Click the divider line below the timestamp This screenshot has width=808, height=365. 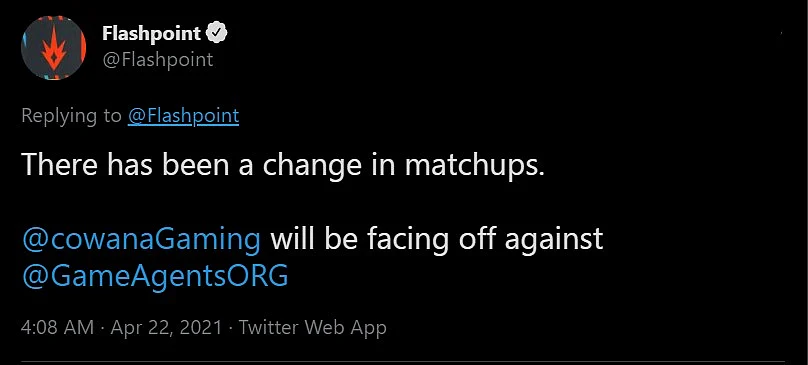(x=403, y=361)
